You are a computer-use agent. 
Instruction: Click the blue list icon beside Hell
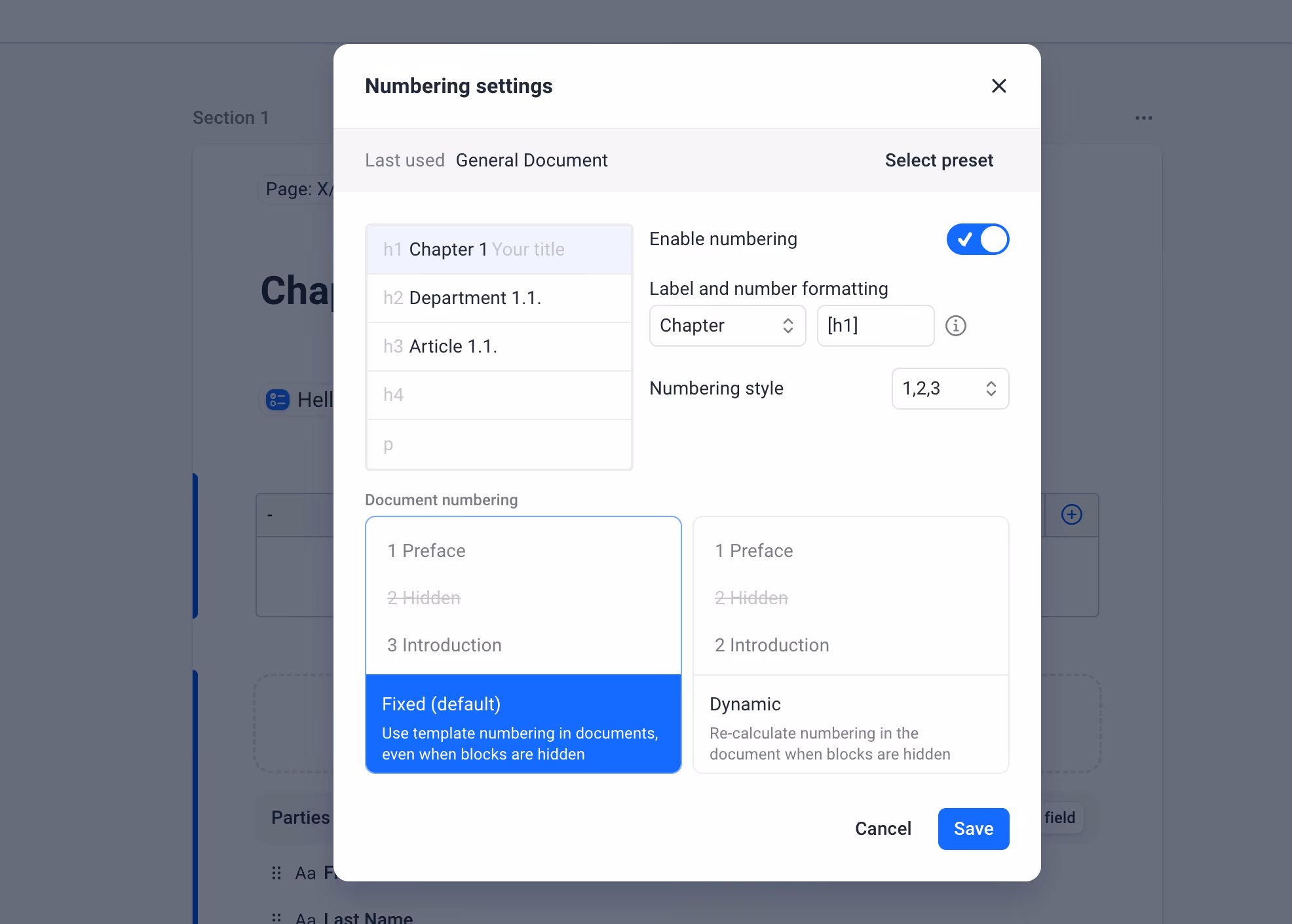click(277, 400)
